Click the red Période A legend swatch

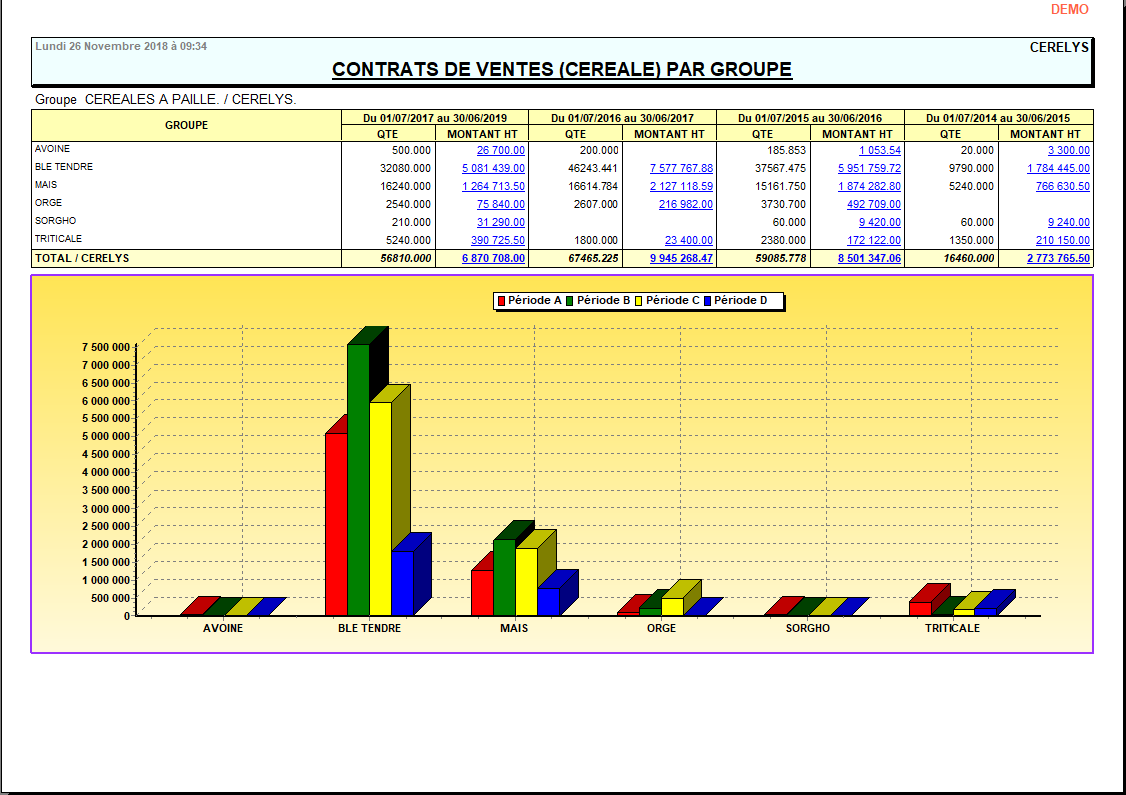pos(502,301)
